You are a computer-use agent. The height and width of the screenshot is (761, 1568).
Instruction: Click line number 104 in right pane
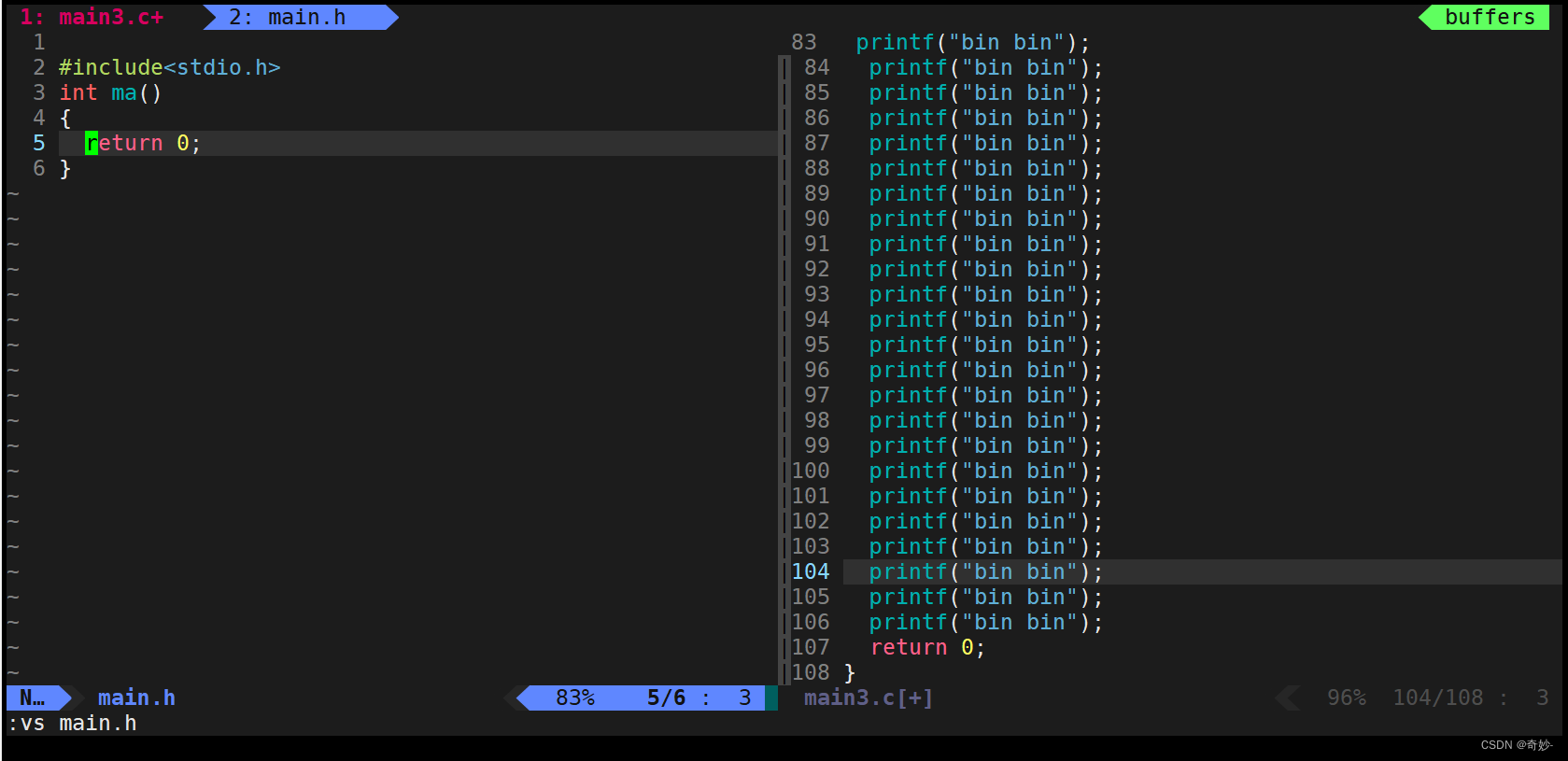810,571
